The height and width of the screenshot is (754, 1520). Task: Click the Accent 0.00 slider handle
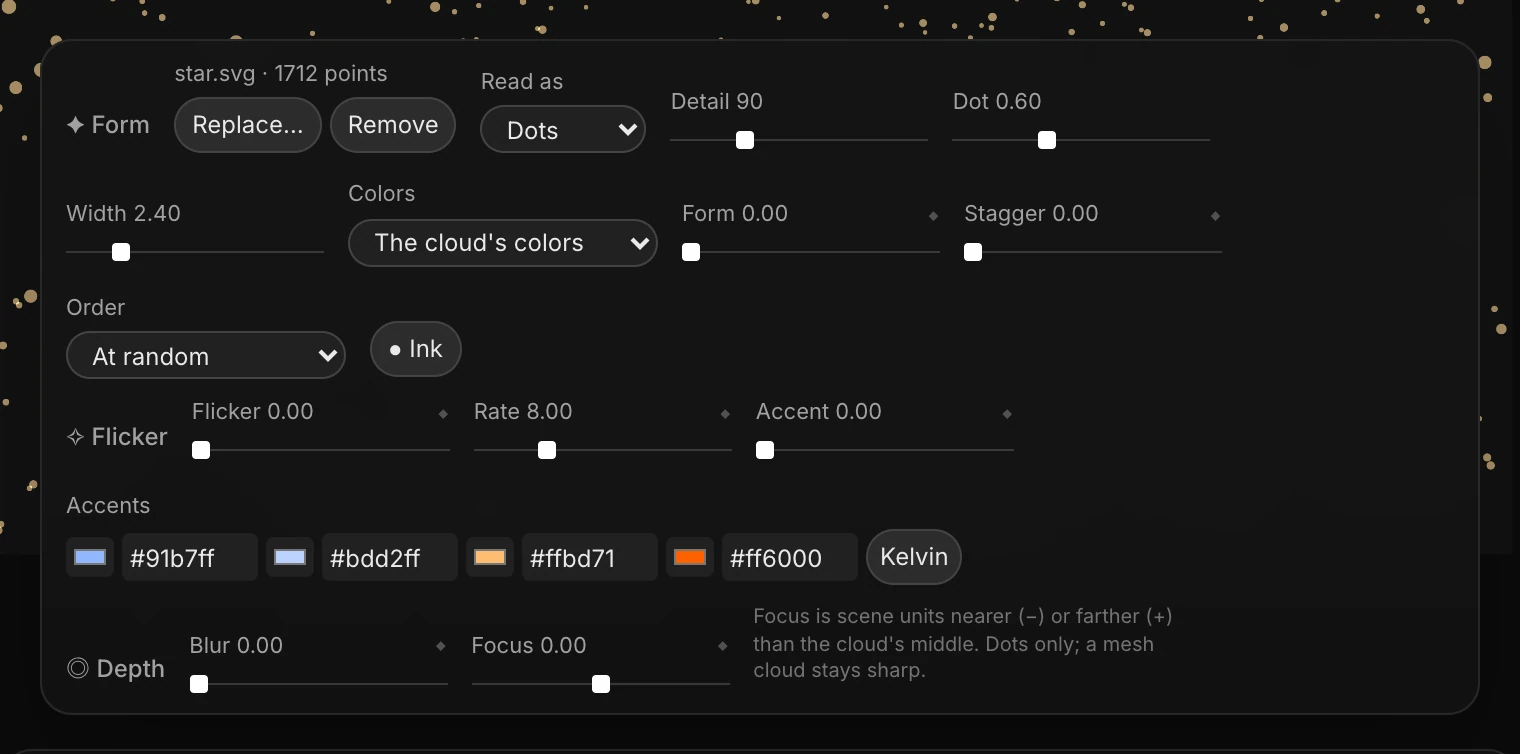point(765,450)
